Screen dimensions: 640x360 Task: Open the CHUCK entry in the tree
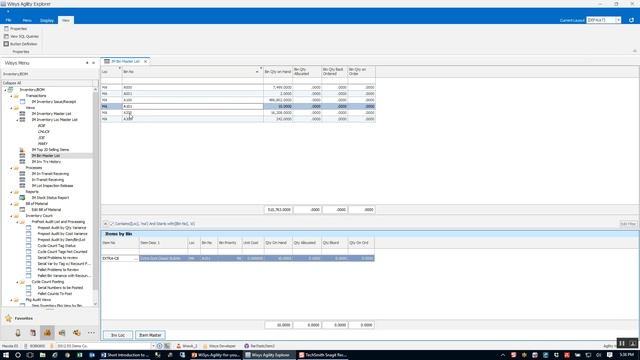pos(43,132)
